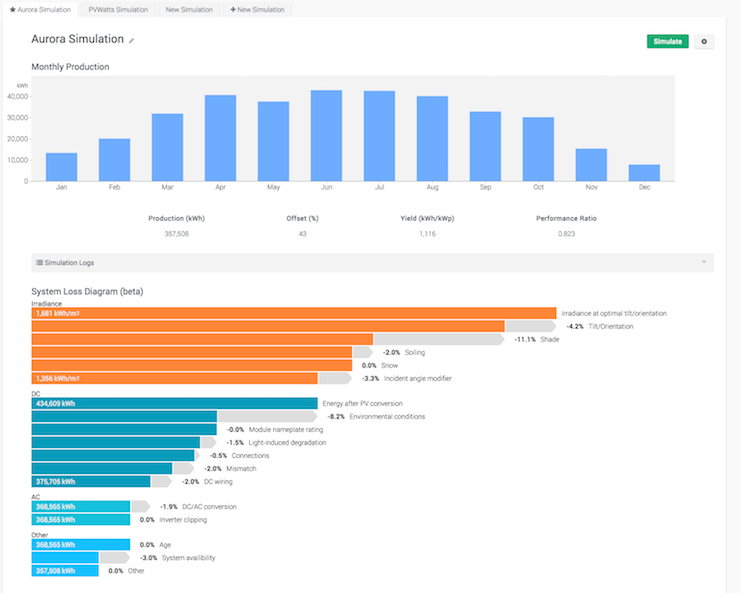
Task: Click the Shade loss label
Action: click(550, 339)
